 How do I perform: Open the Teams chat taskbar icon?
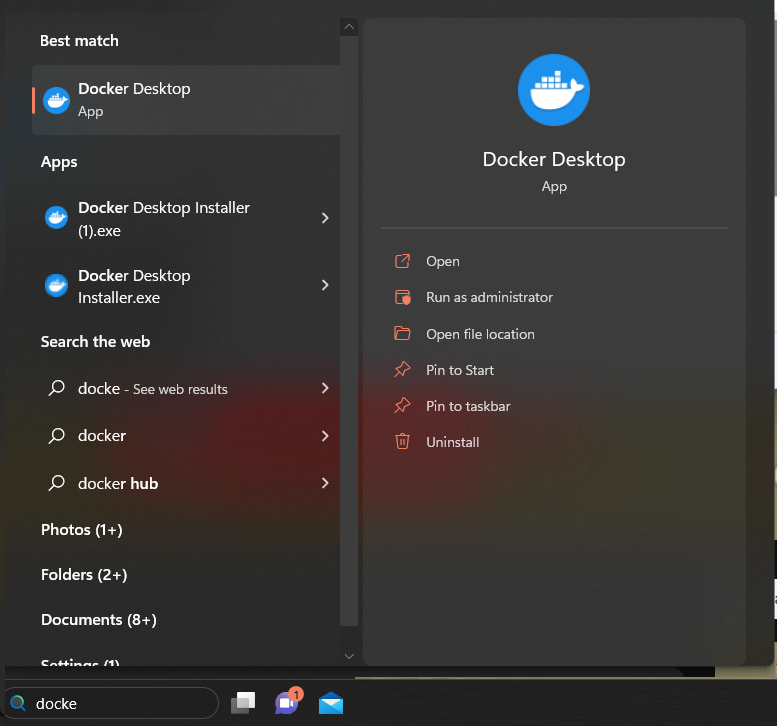[x=287, y=702]
